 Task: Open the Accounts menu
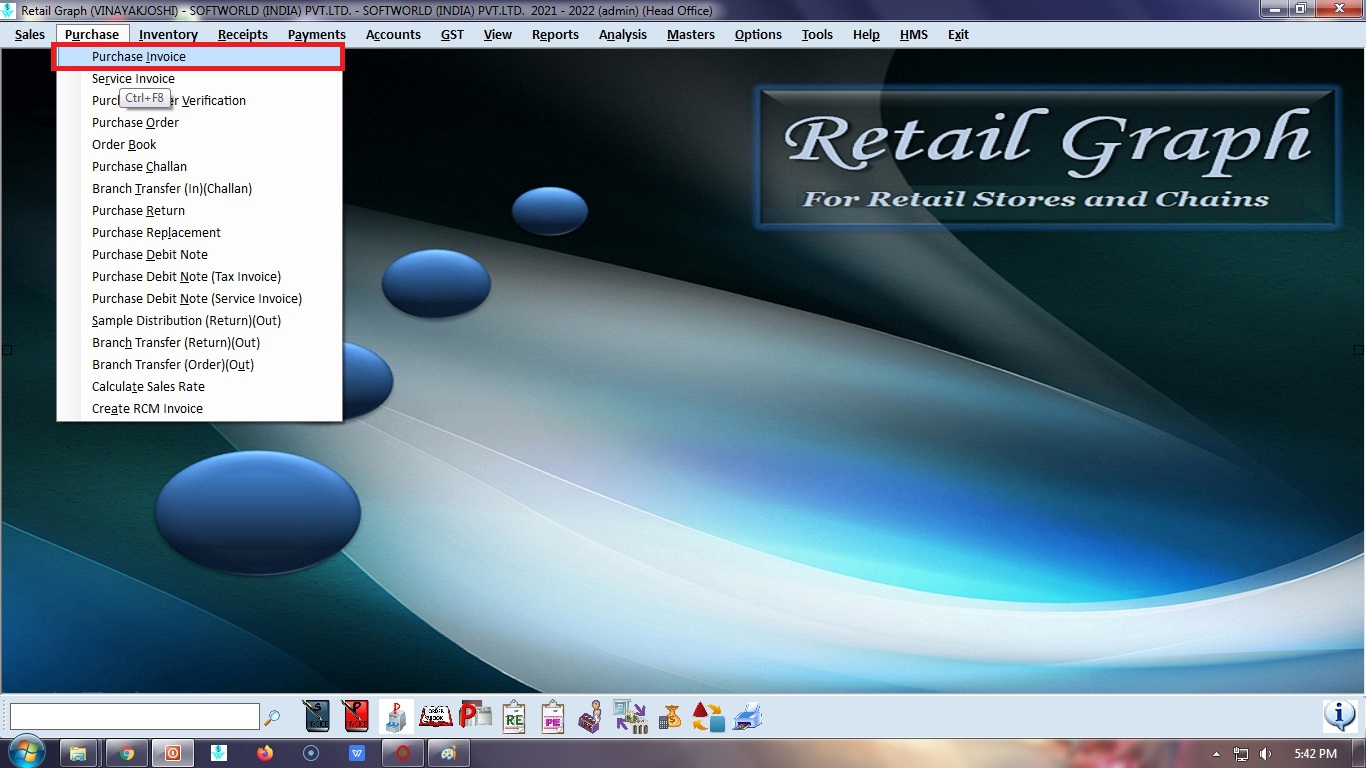[393, 34]
